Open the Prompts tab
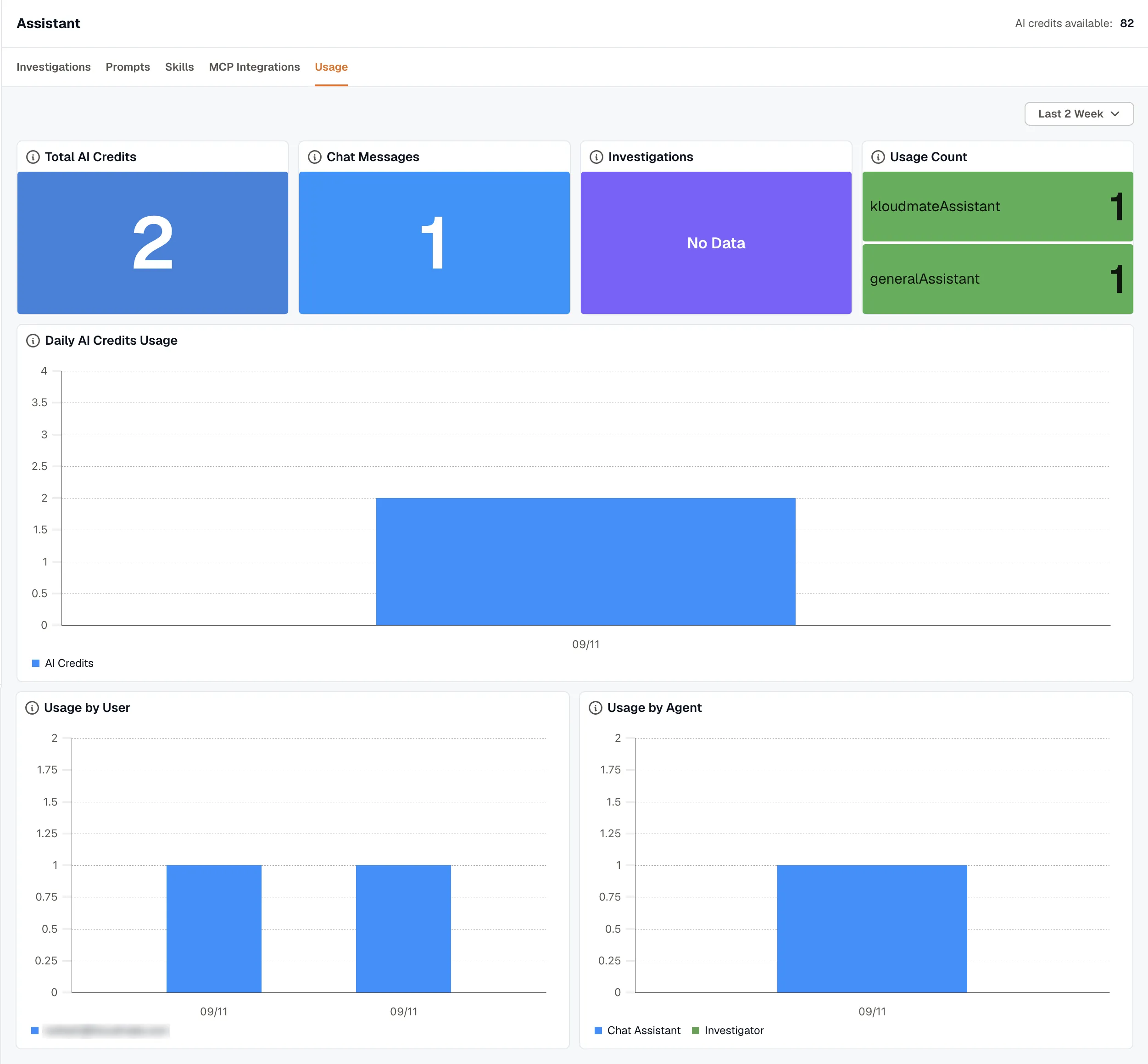 point(128,67)
